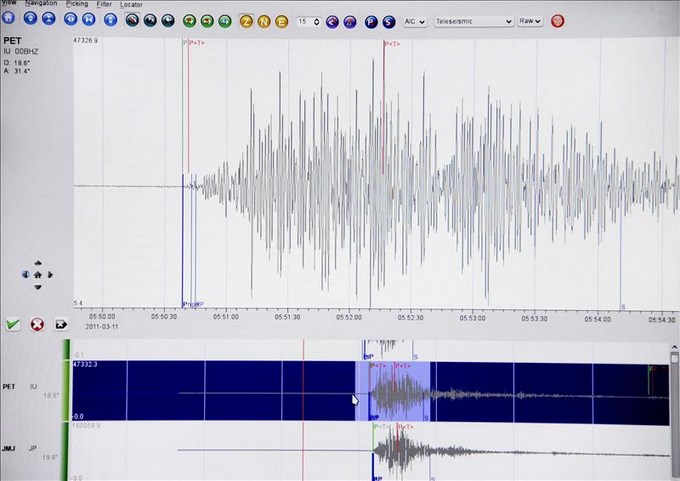Viewport: 680px width, 481px height.
Task: Open the Teleseismic filter dropdown
Action: (x=473, y=20)
